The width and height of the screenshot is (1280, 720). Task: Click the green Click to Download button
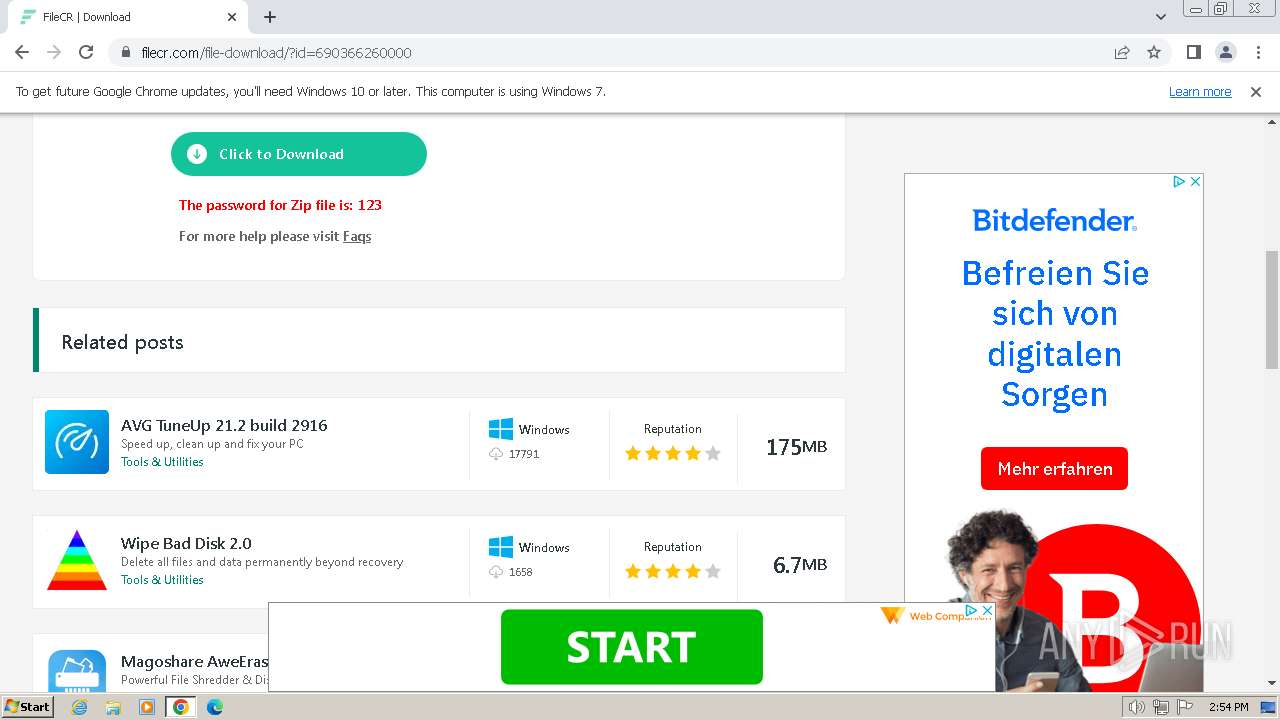coord(299,154)
